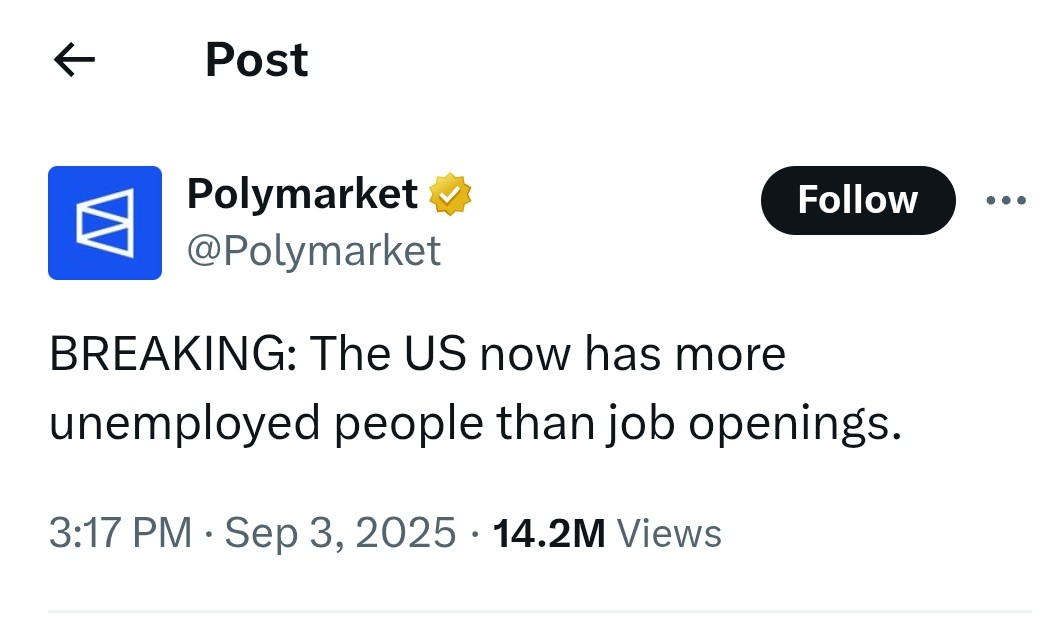Screen dimensions: 1063x620
Task: Click the white logo inside blue avatar
Action: pos(105,222)
